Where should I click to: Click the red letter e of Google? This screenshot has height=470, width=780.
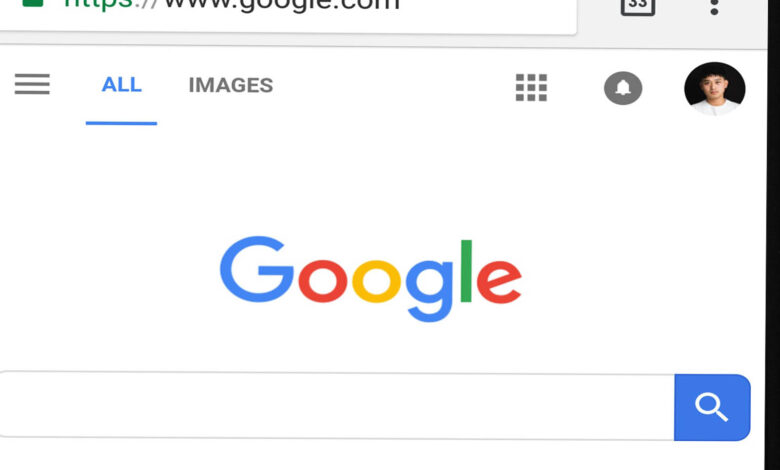[499, 281]
